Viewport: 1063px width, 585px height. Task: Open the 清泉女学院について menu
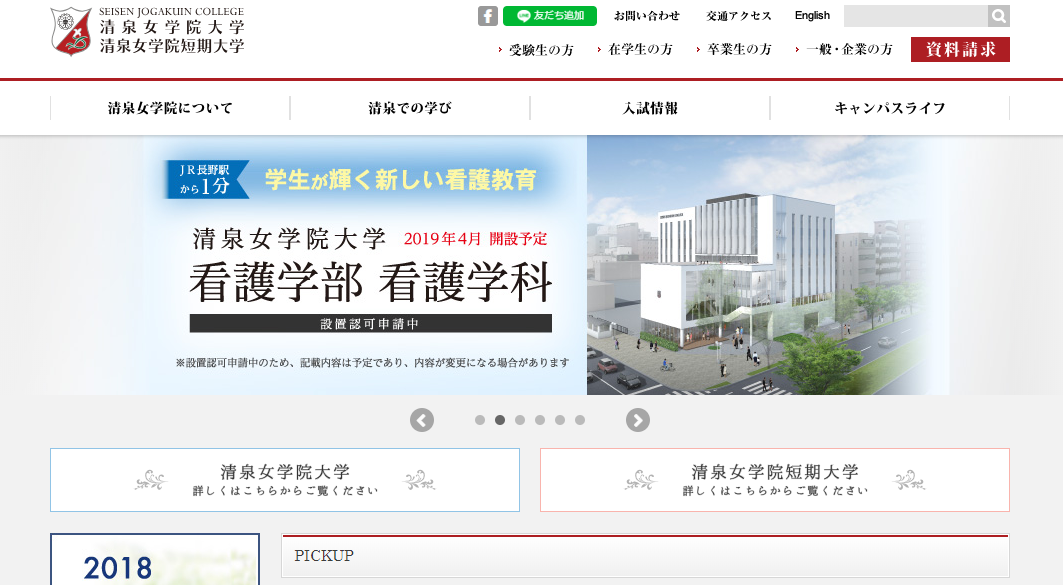pyautogui.click(x=170, y=108)
